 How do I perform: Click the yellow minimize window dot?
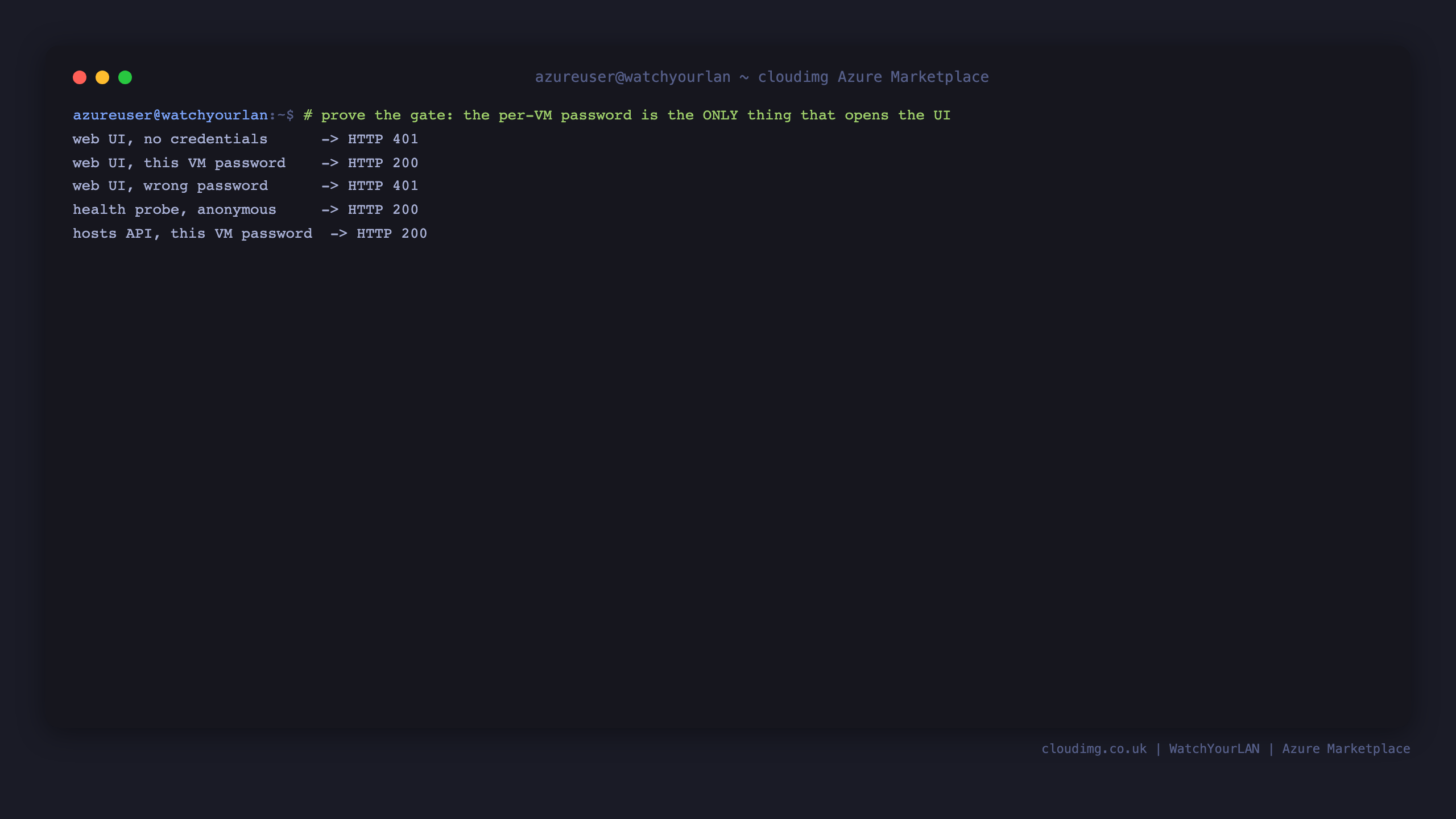(x=102, y=77)
